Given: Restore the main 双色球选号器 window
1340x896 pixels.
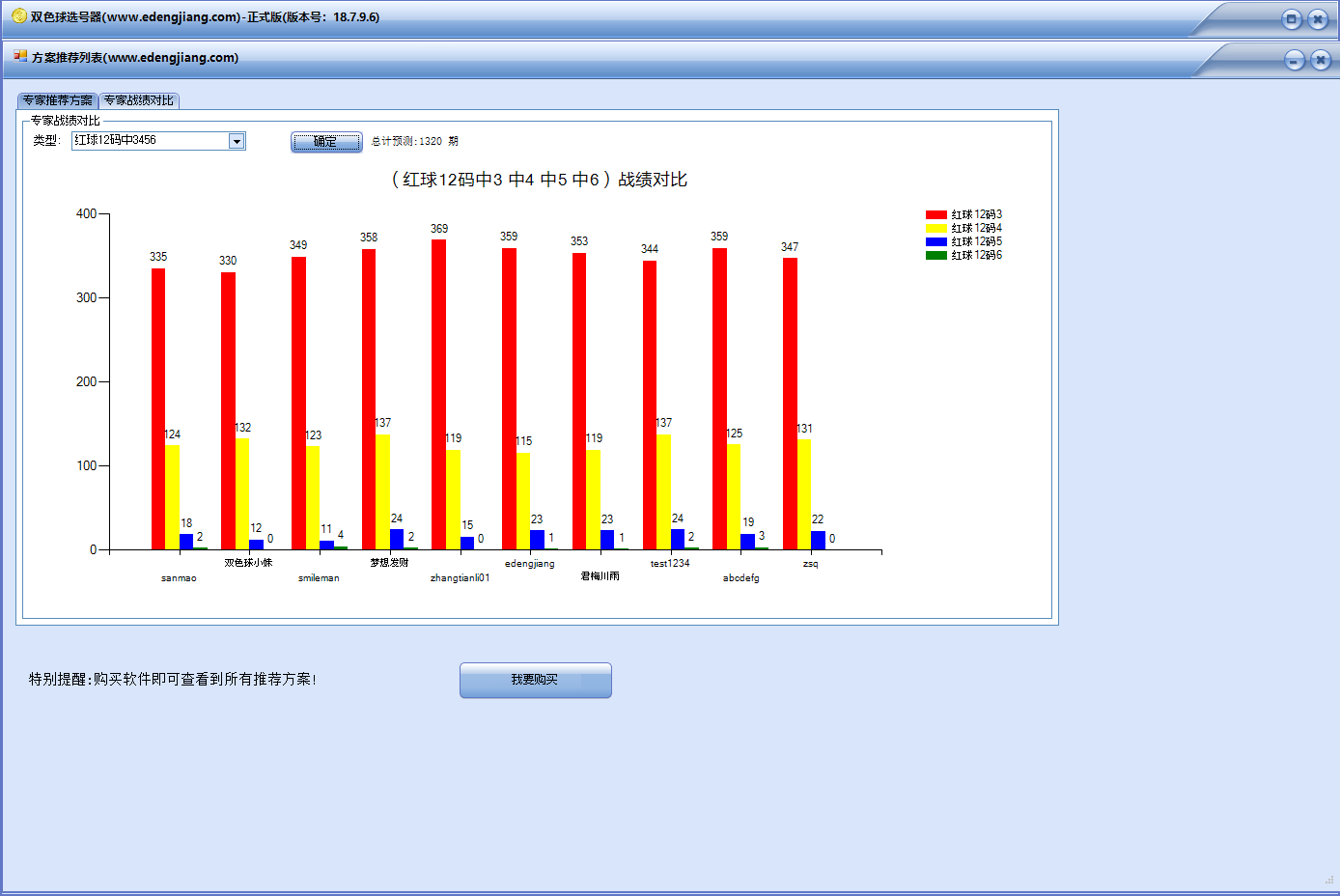Looking at the screenshot, I should point(1291,19).
